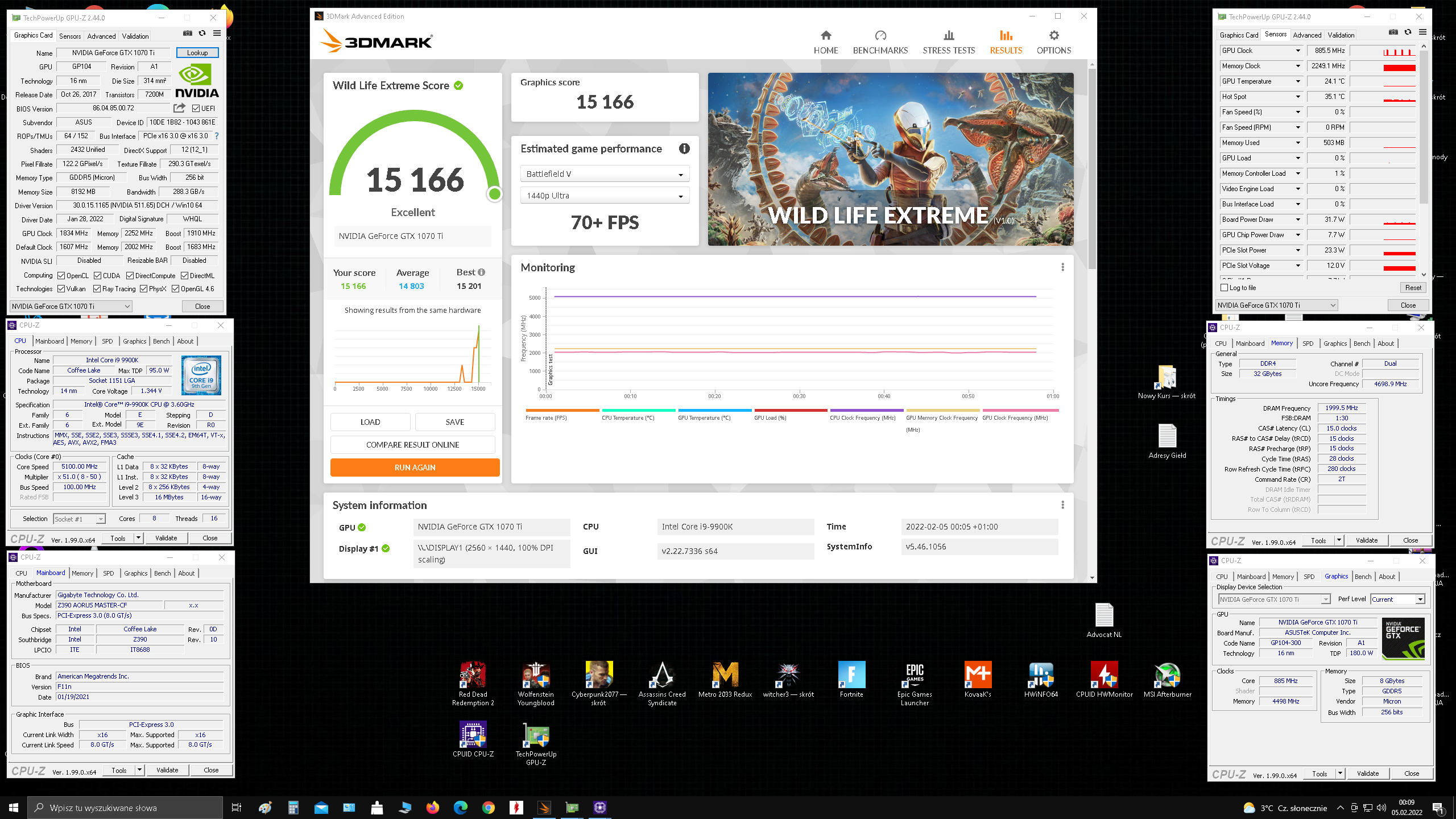Switch to Sensors tab in left GPU-Z
The height and width of the screenshot is (819, 1456).
tap(70, 36)
